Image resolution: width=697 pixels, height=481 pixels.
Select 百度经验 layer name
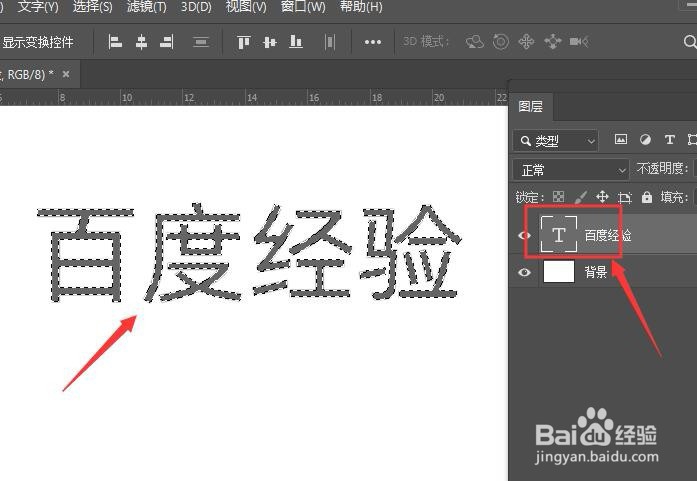pyautogui.click(x=608, y=235)
